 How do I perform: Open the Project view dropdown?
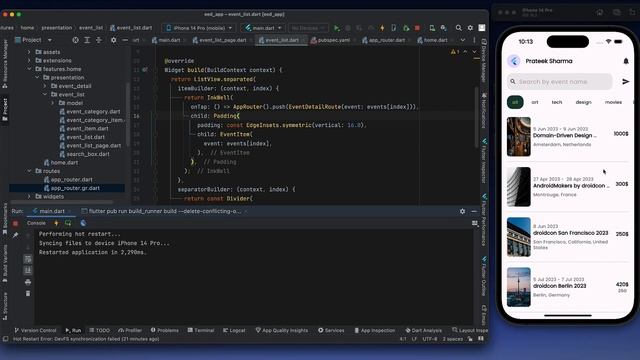tap(33, 40)
